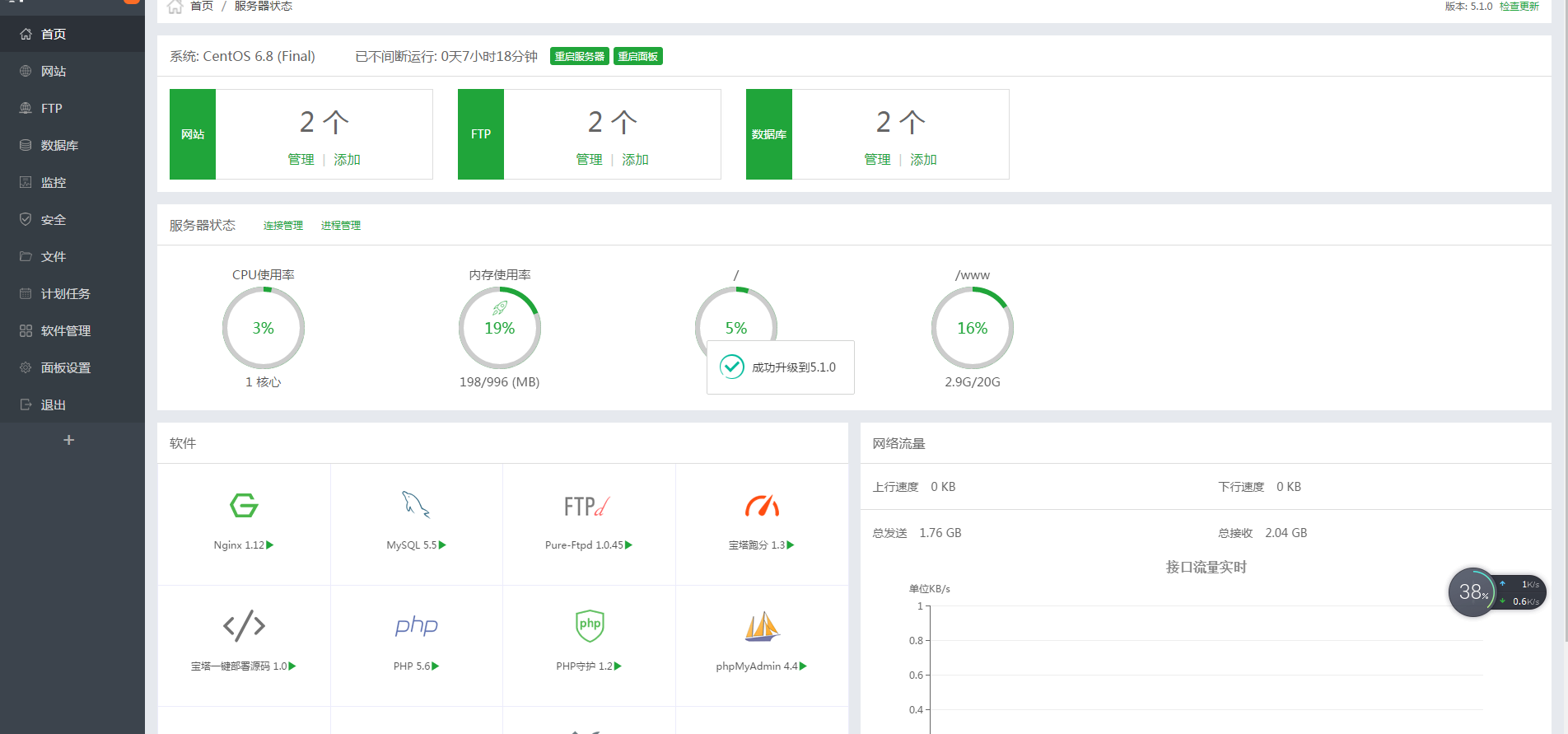
Task: Click the 宝塔跑分 speedometer icon
Action: [762, 505]
